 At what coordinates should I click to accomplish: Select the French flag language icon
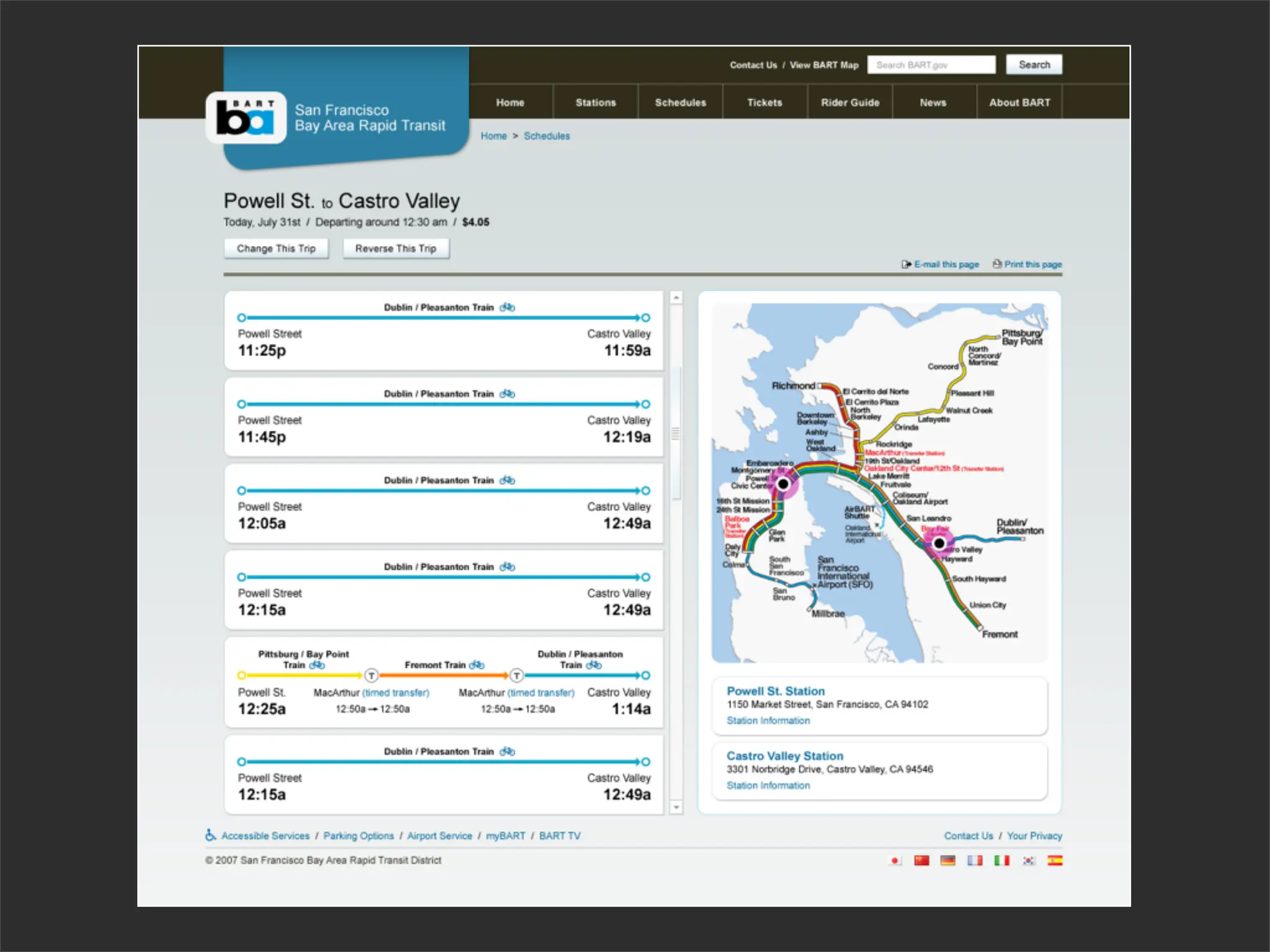tap(975, 860)
